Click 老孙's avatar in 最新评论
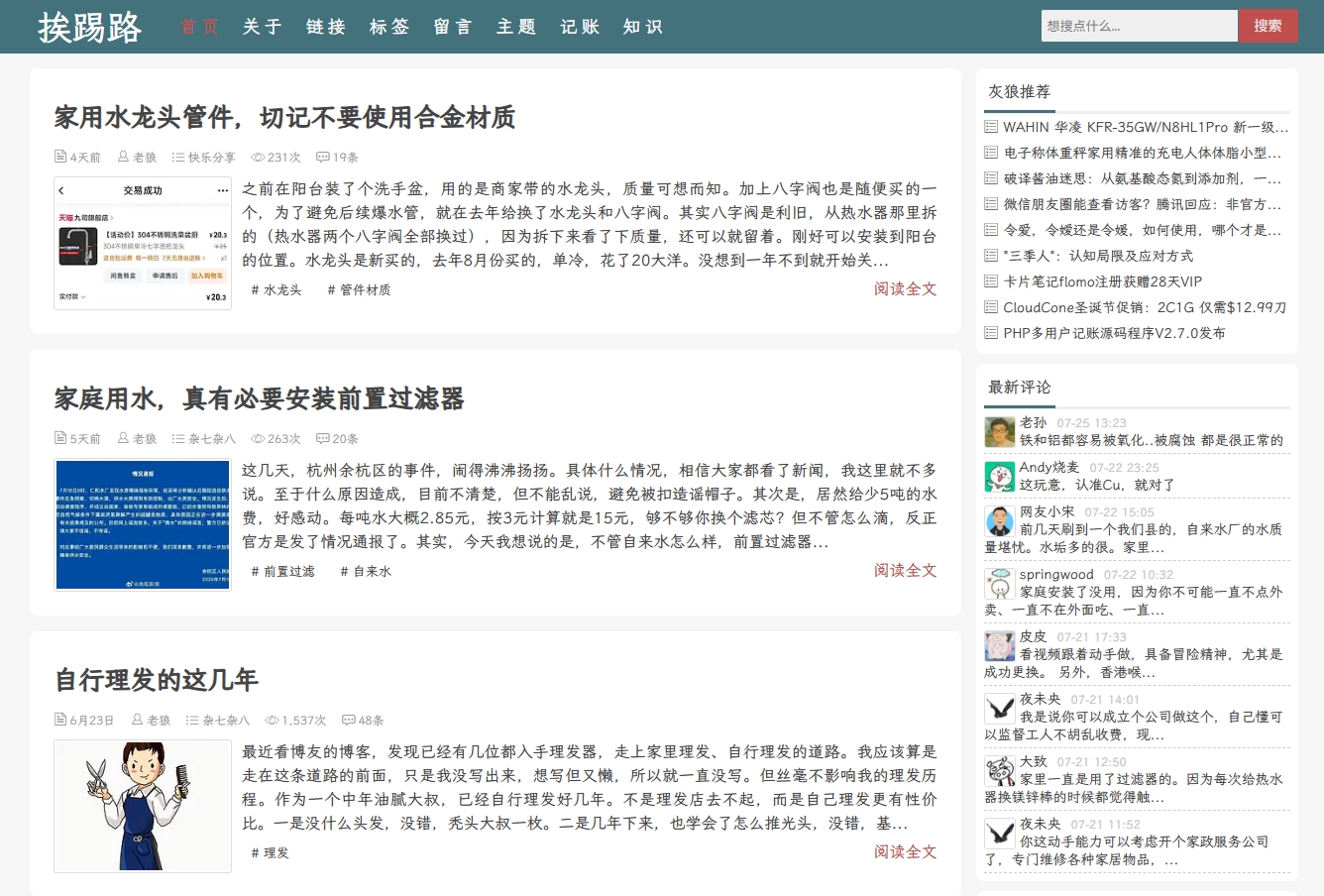The image size is (1324, 896). click(x=999, y=430)
